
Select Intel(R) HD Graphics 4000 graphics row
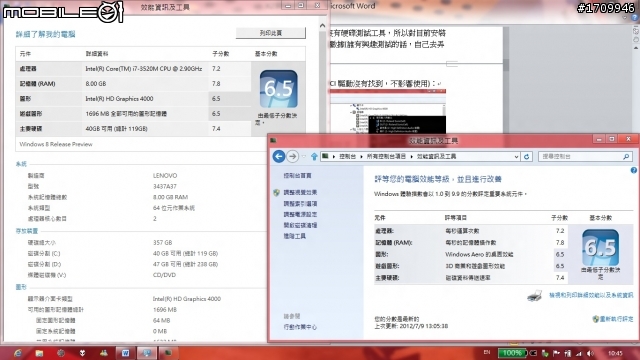pyautogui.click(x=133, y=99)
